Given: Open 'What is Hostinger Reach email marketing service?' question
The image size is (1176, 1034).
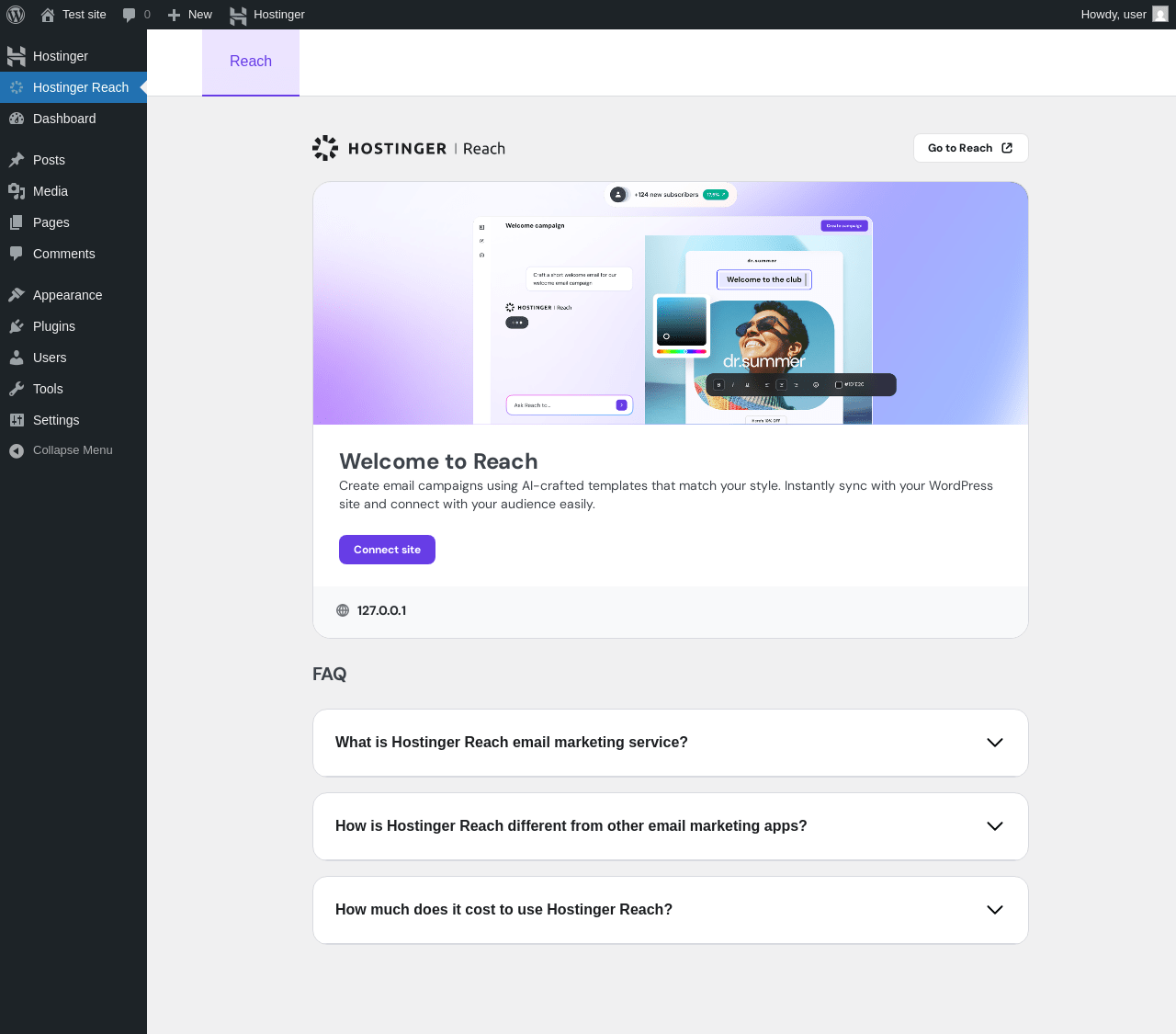Looking at the screenshot, I should [671, 743].
